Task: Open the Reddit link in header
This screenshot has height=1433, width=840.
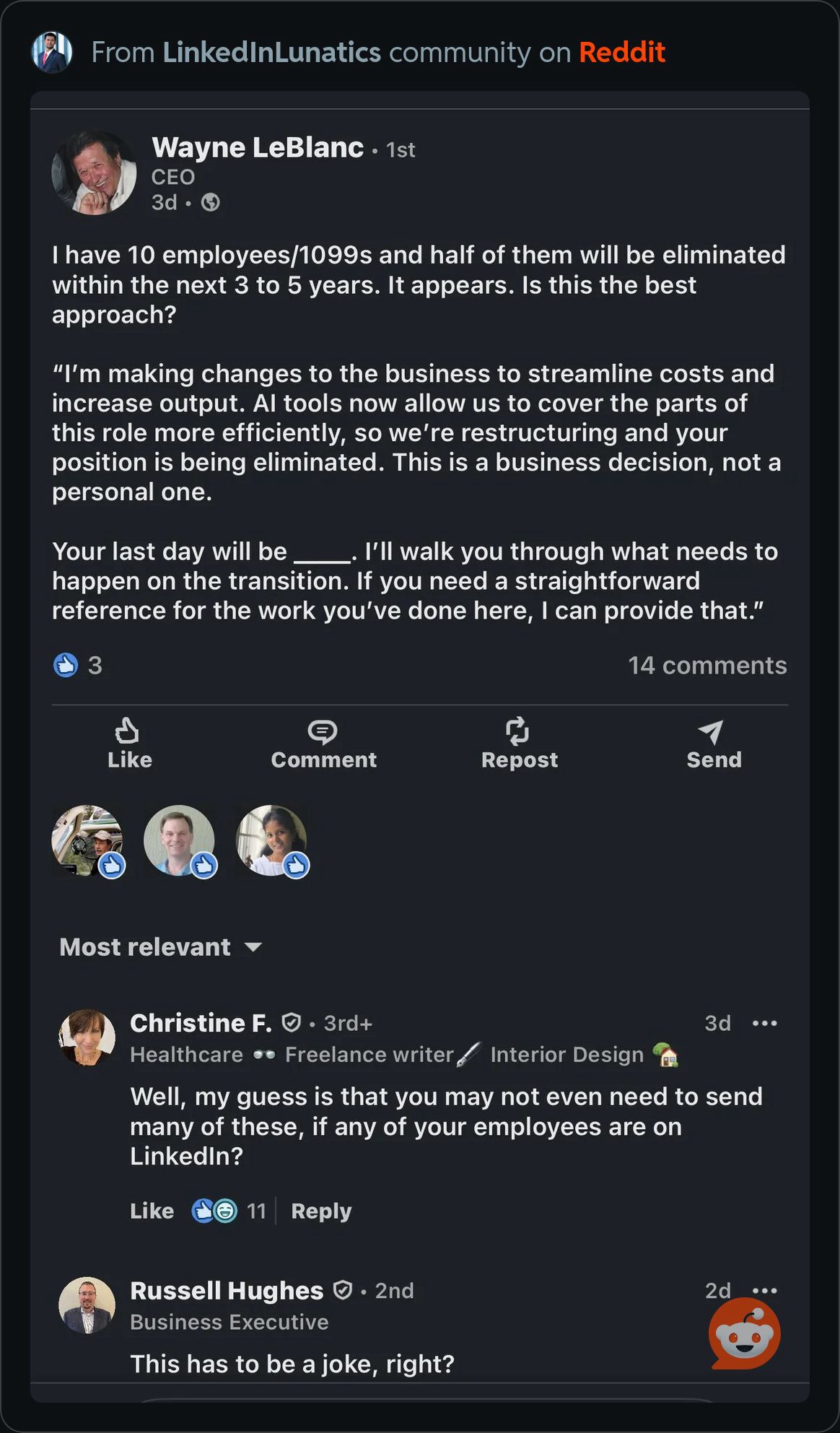Action: click(621, 52)
